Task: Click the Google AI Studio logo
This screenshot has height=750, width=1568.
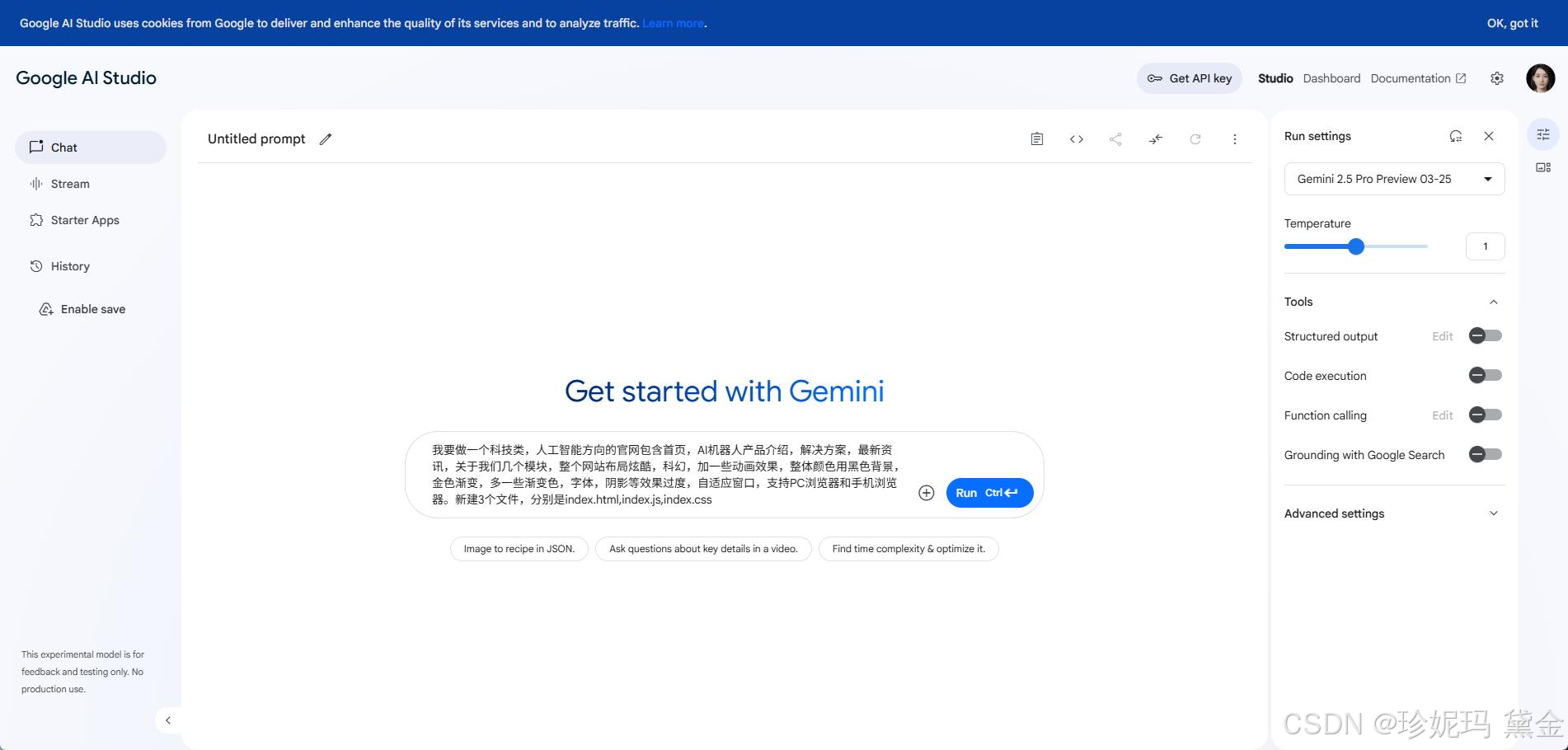Action: [x=86, y=78]
